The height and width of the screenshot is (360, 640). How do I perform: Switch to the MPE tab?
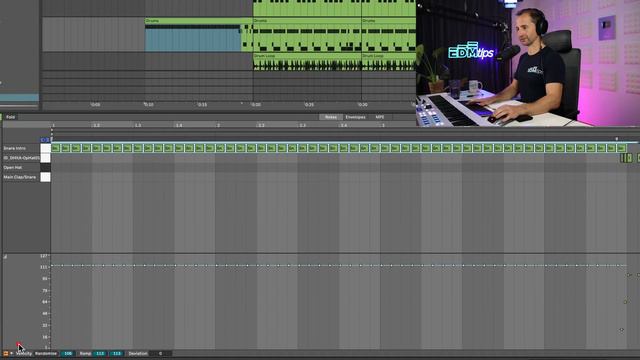pyautogui.click(x=380, y=117)
